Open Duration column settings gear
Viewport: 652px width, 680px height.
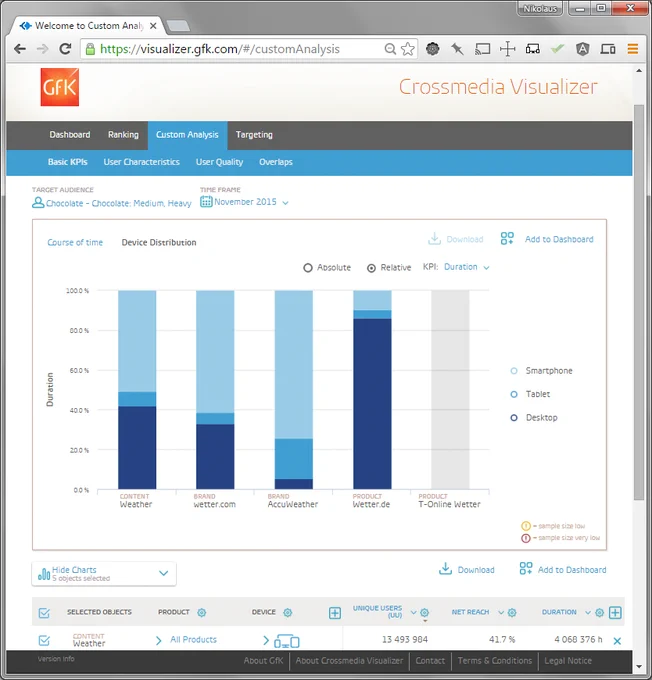coord(600,612)
